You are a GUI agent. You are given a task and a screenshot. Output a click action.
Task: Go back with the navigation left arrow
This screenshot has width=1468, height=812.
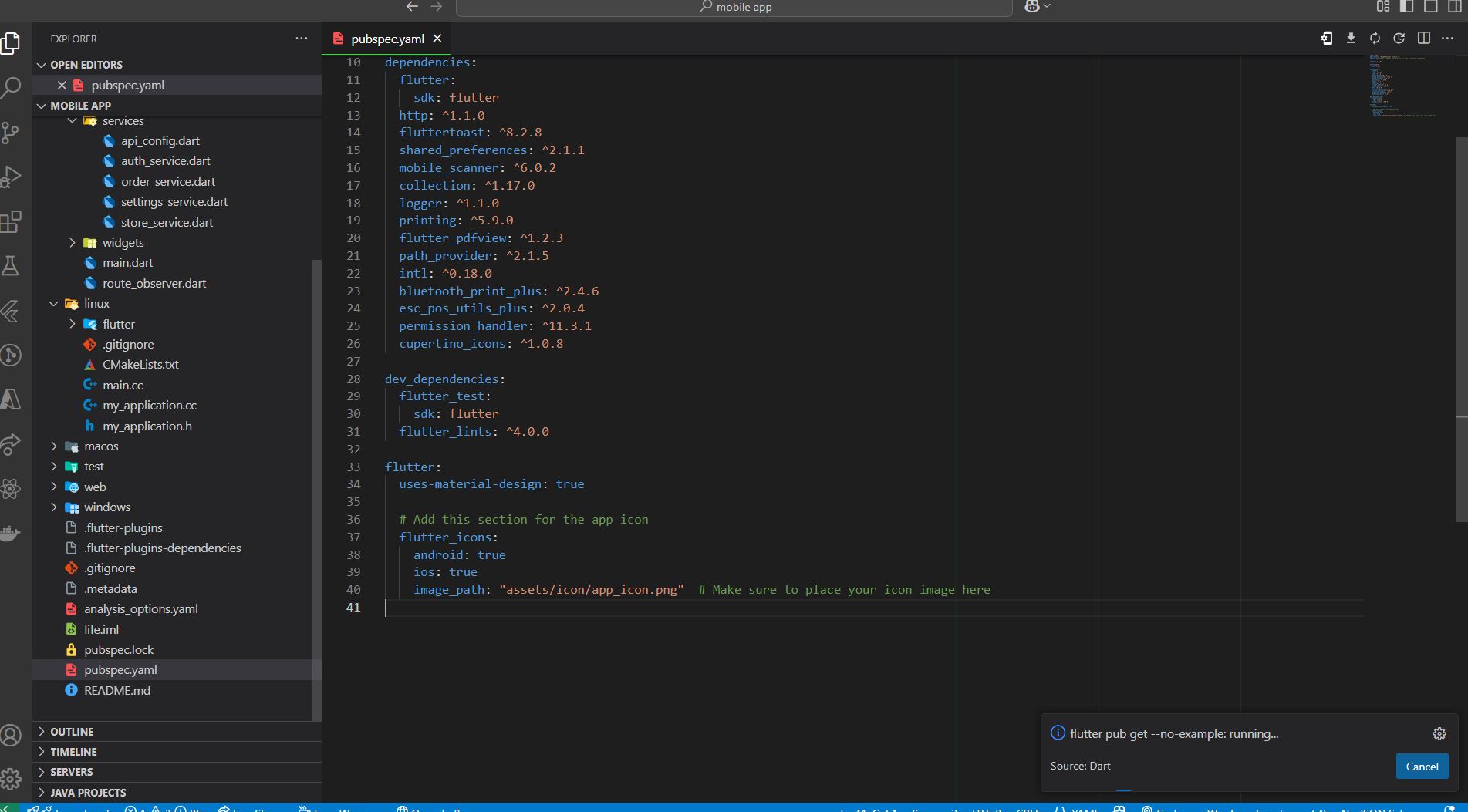coord(412,6)
